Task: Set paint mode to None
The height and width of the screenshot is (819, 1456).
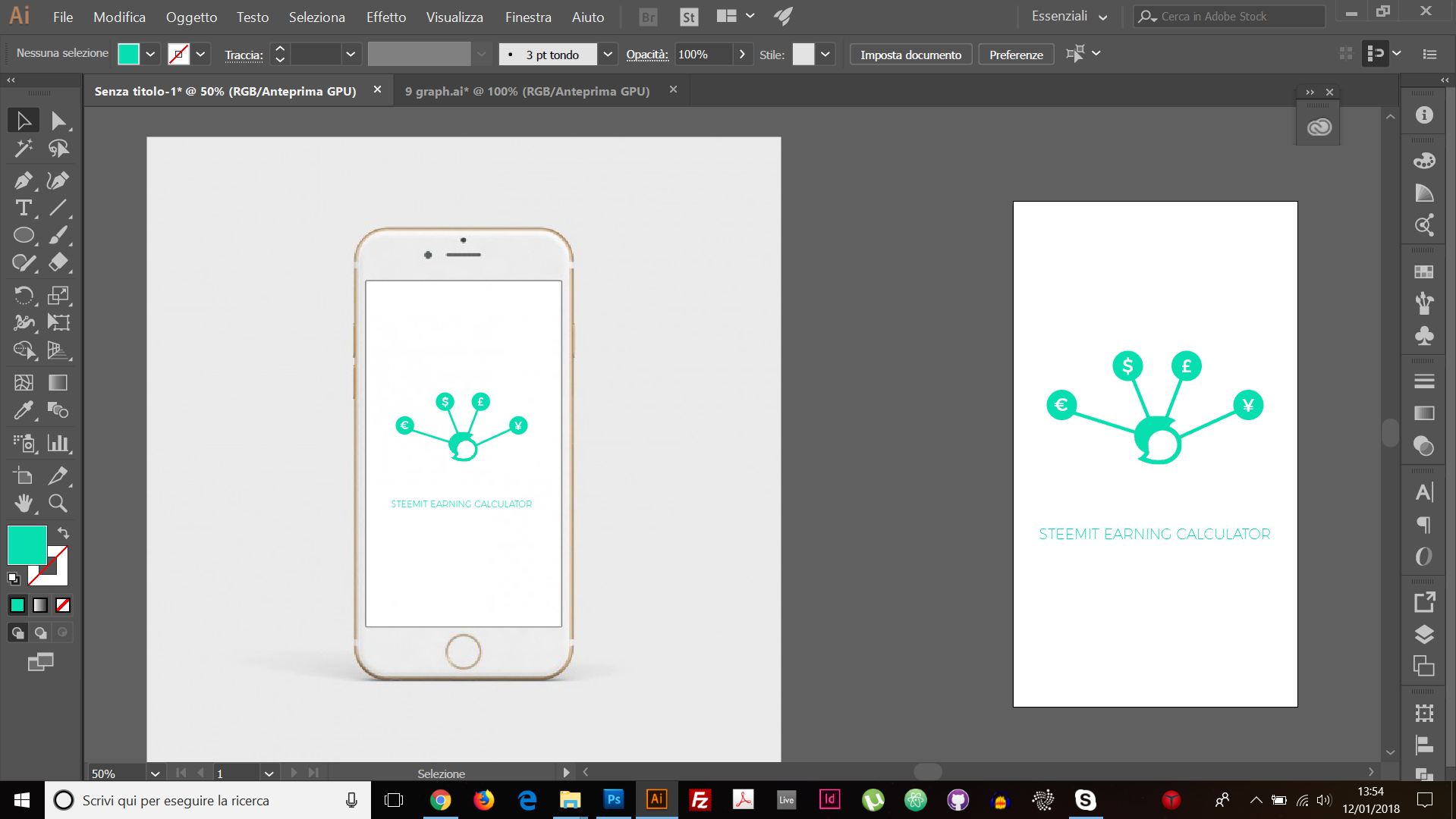Action: [63, 605]
